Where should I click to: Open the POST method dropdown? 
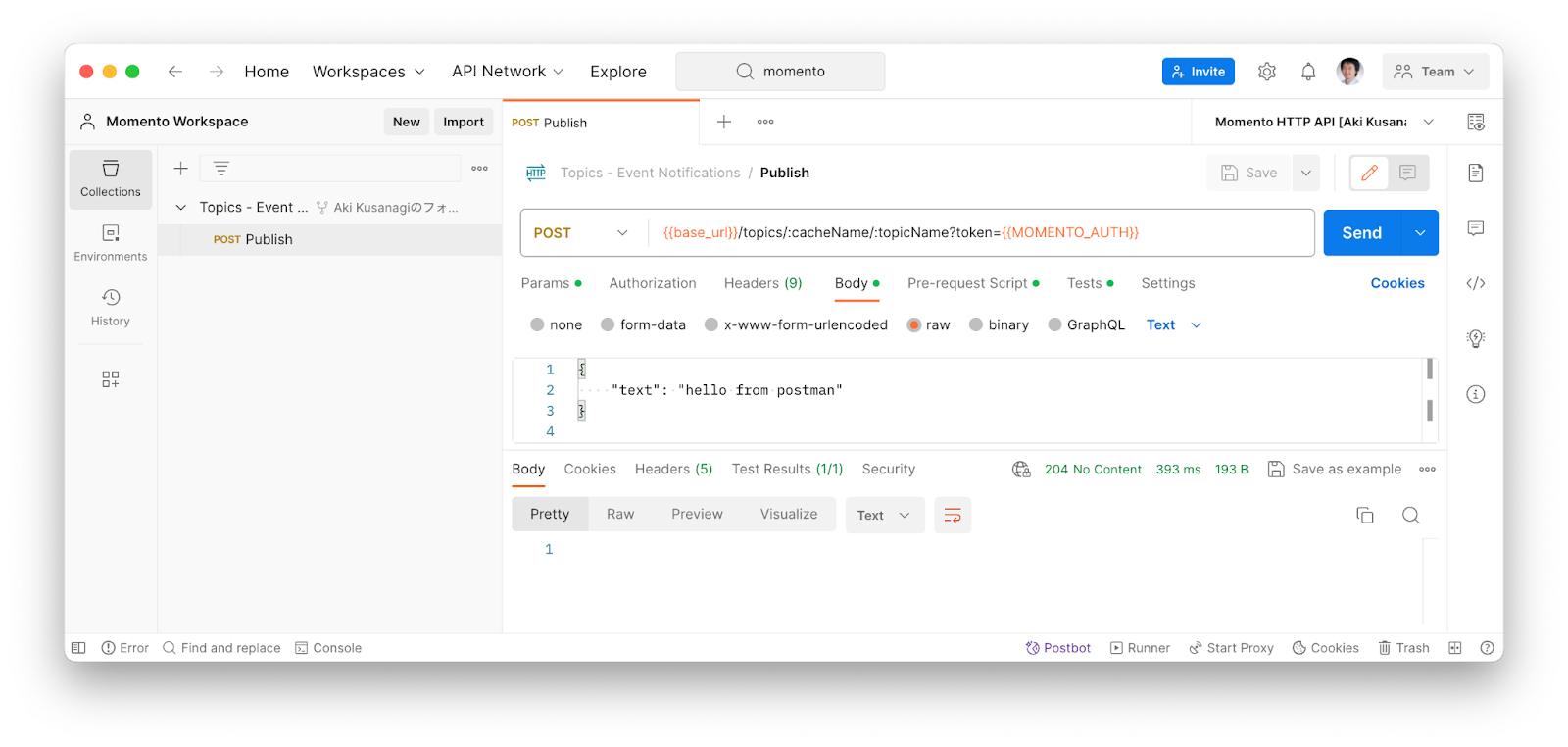click(583, 233)
